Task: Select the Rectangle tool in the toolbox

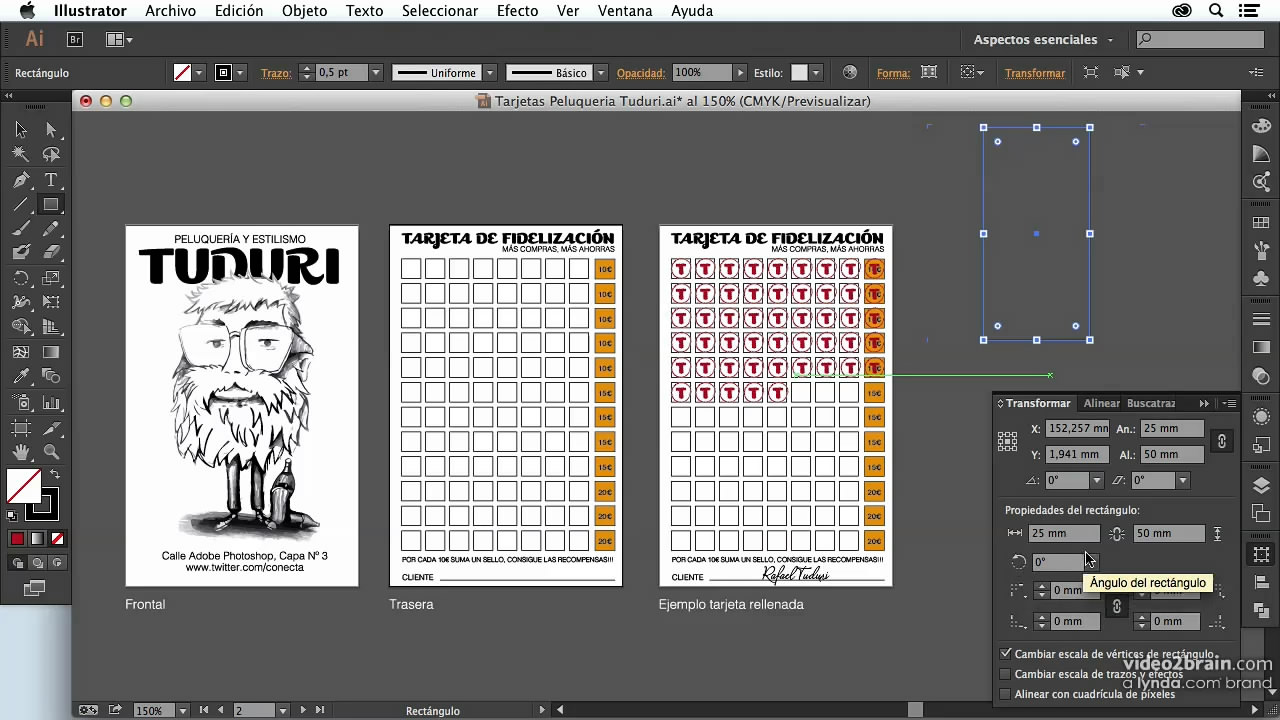Action: 51,204
